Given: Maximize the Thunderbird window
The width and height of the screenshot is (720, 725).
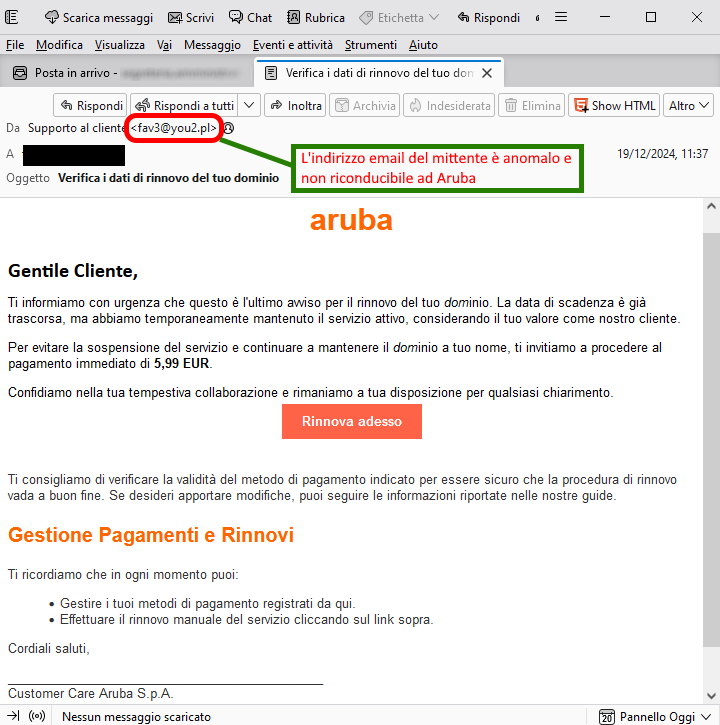Looking at the screenshot, I should 651,17.
